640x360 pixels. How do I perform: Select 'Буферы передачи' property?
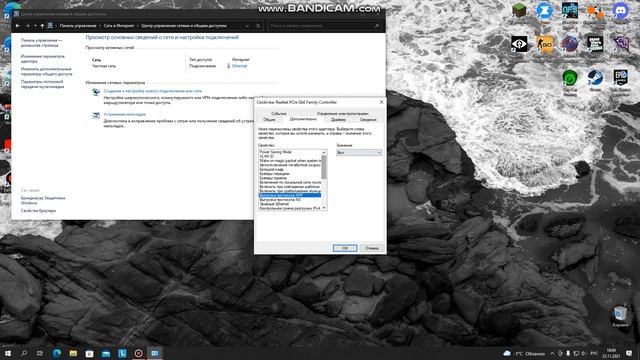[290, 174]
